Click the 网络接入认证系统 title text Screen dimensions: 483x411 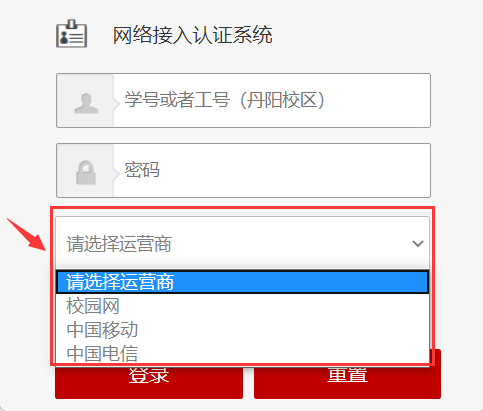[x=192, y=35]
